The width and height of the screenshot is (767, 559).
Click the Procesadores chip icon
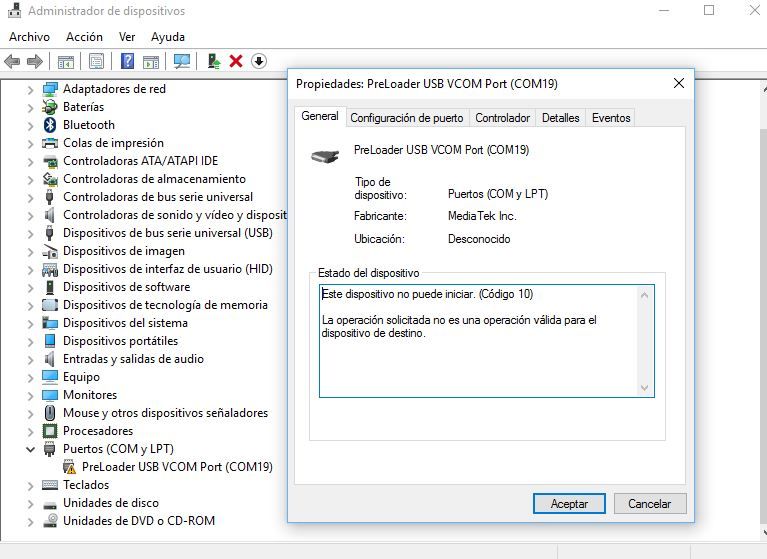pos(50,431)
